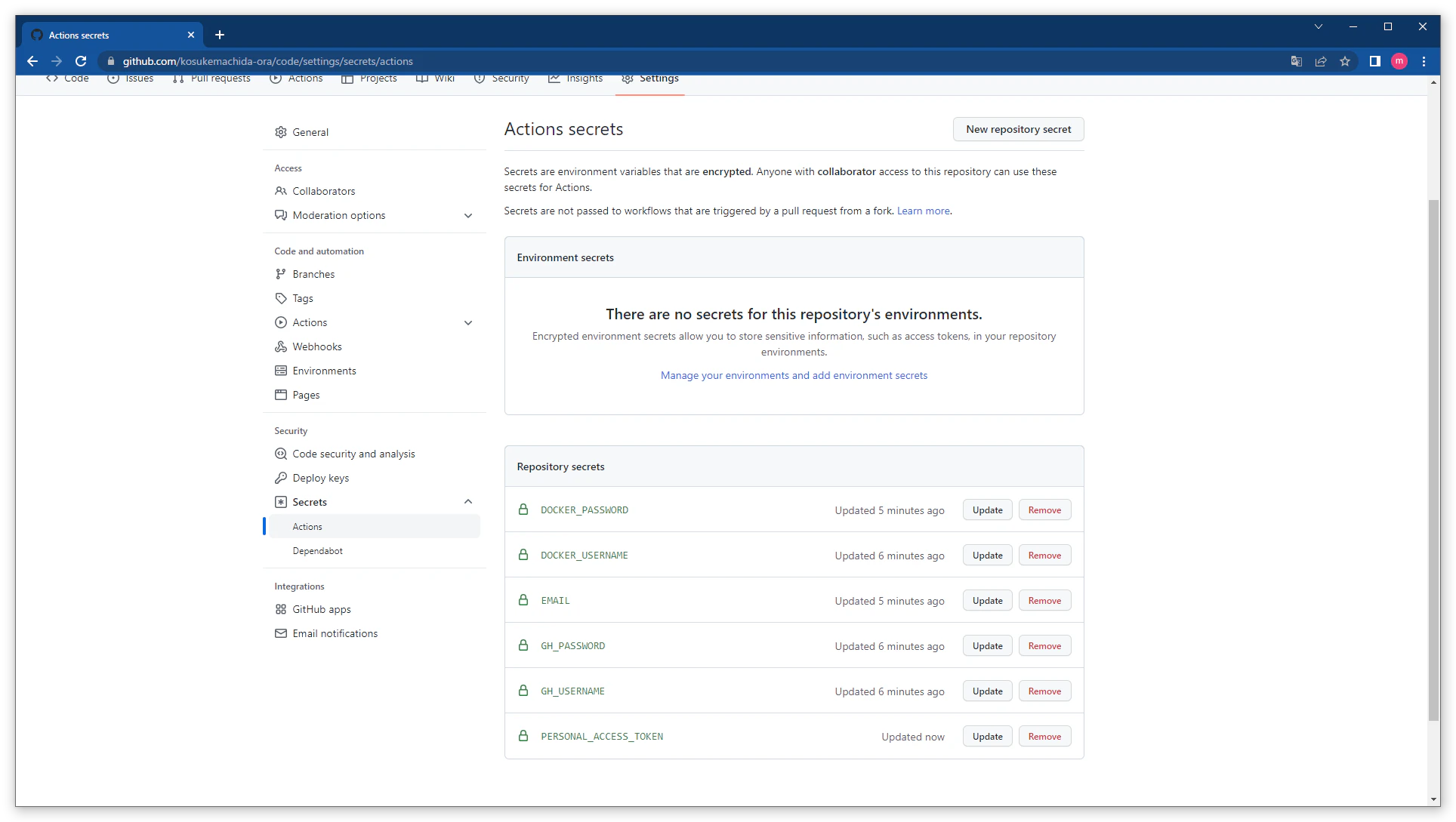Viewport: 1456px width, 822px height.
Task: Open Environments settings
Action: (324, 371)
